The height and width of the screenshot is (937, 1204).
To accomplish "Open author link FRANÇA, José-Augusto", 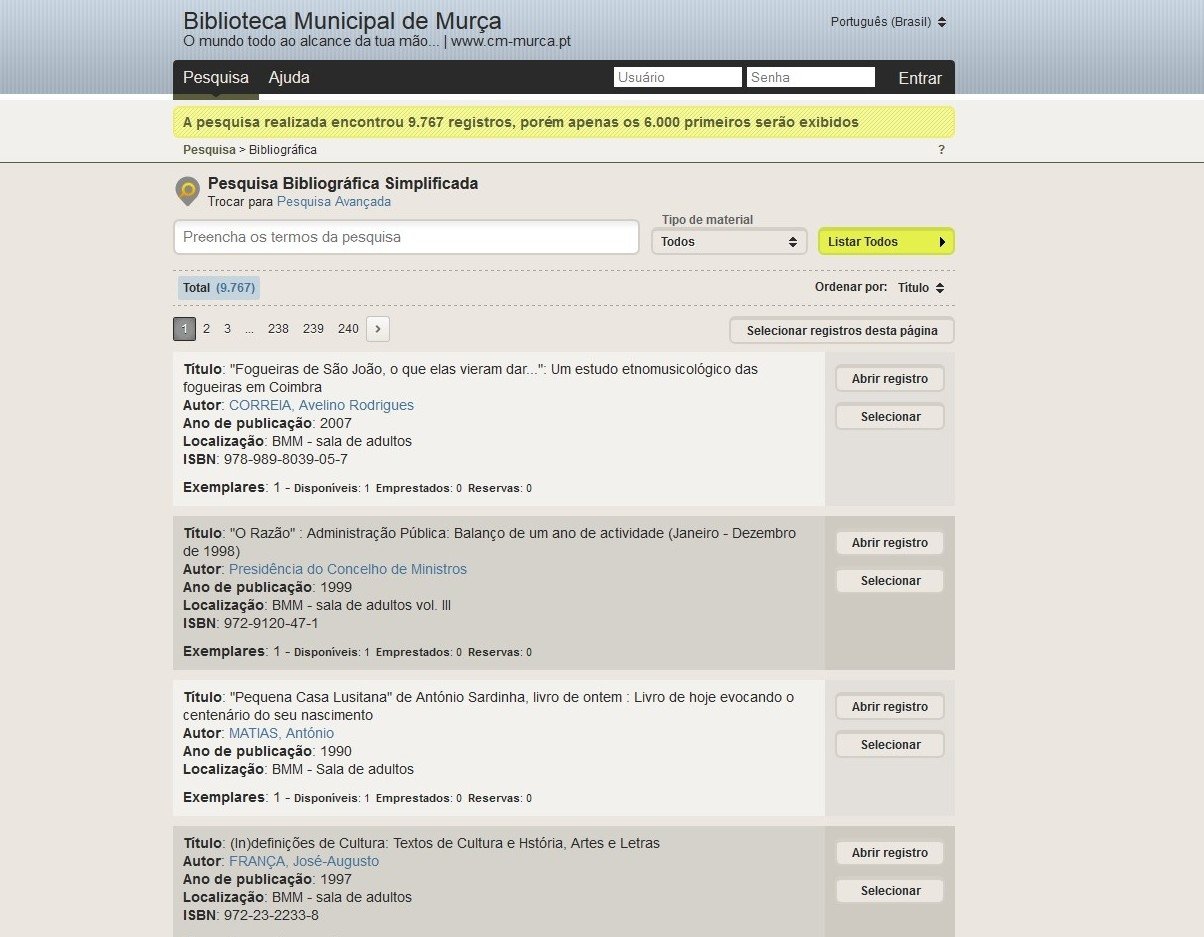I will (x=304, y=861).
